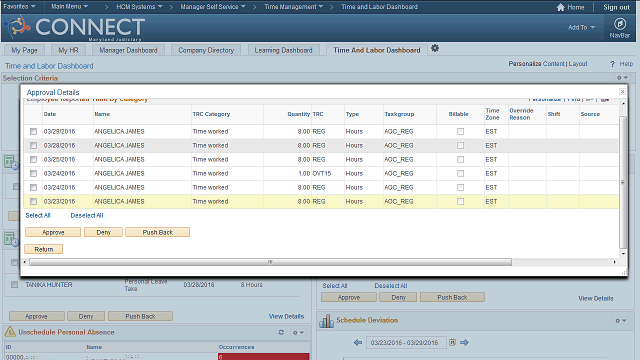Expand the Main Menu dropdown
This screenshot has height=360, width=640.
pyautogui.click(x=69, y=7)
